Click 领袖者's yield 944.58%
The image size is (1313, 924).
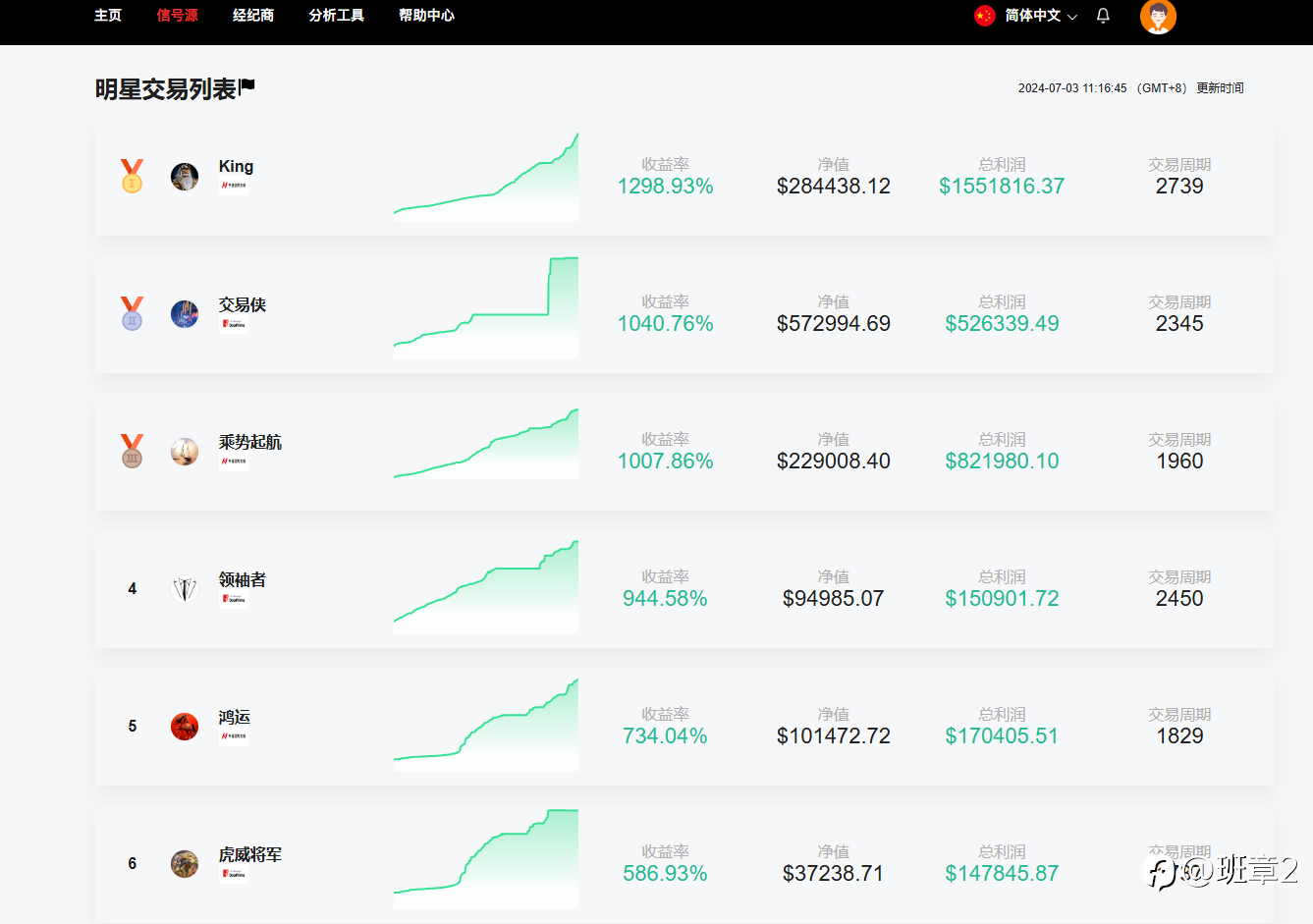coord(665,599)
